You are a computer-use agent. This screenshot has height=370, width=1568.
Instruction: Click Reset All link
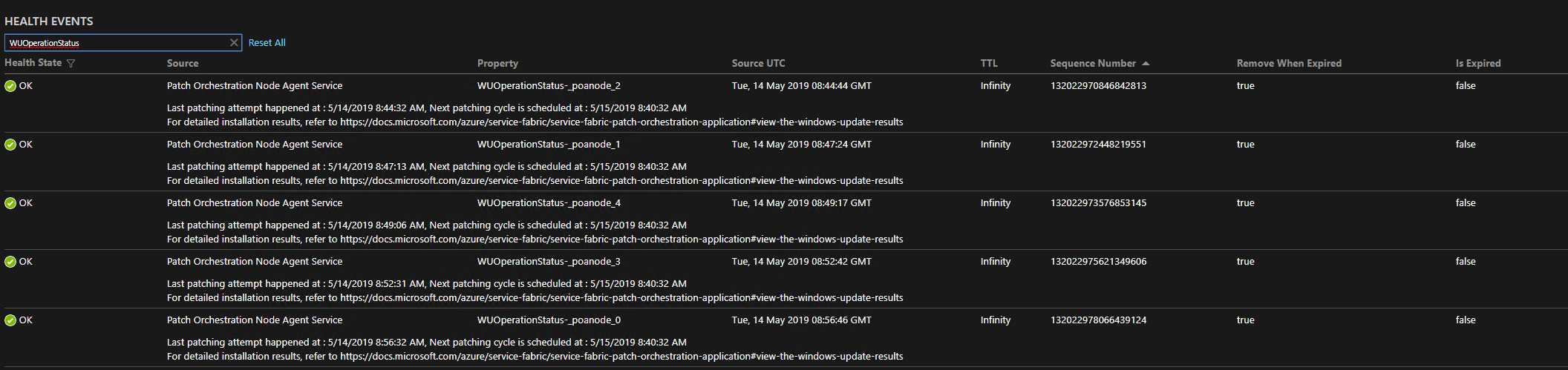(x=267, y=43)
